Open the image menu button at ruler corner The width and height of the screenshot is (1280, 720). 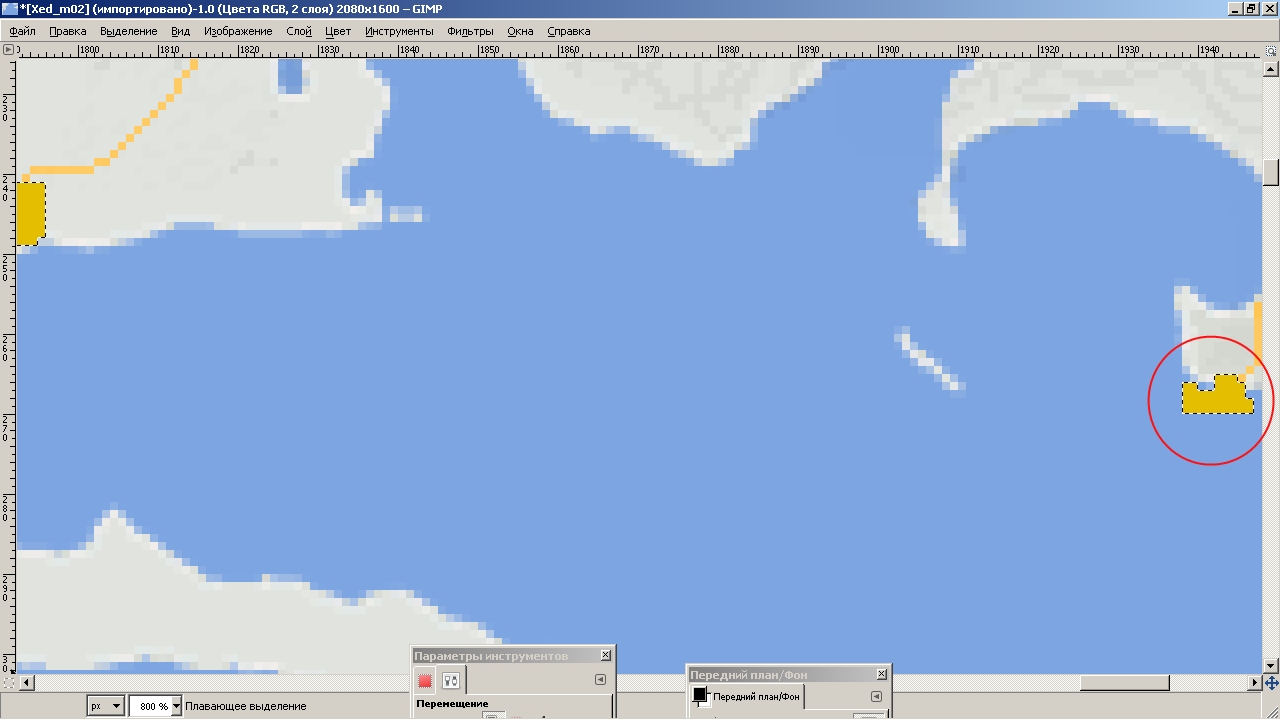pyautogui.click(x=8, y=48)
